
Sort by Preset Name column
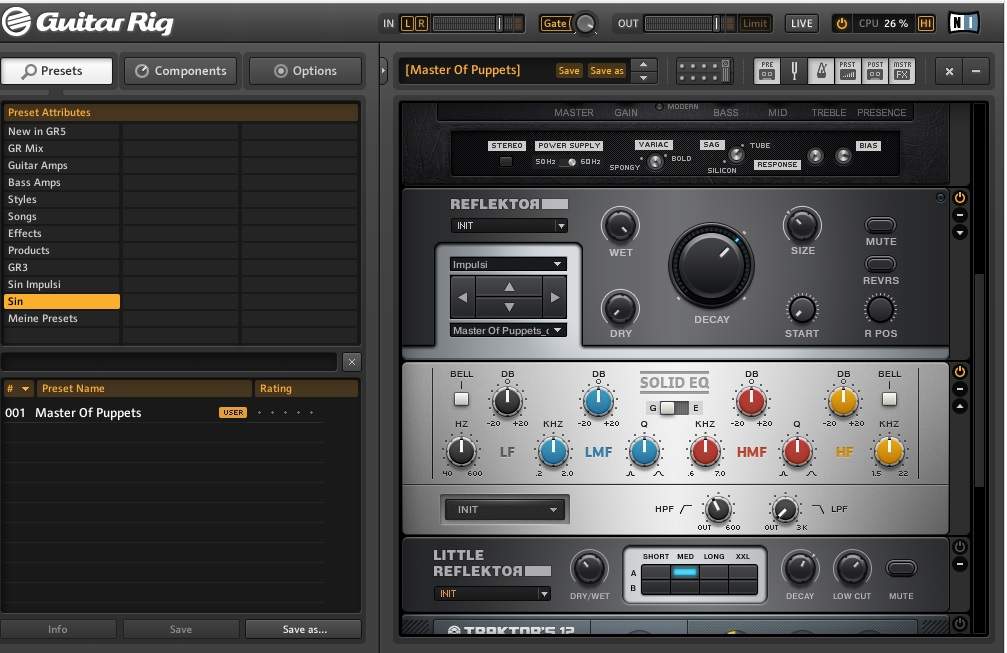pyautogui.click(x=145, y=388)
